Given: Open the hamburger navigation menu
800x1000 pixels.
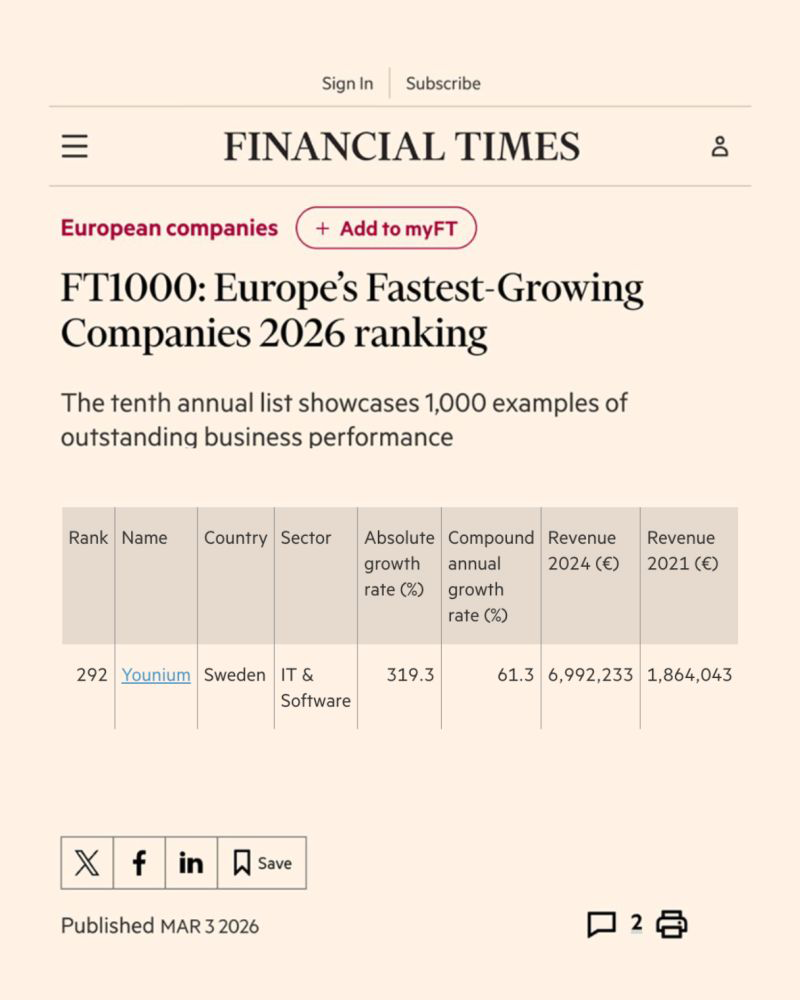Looking at the screenshot, I should (x=75, y=147).
